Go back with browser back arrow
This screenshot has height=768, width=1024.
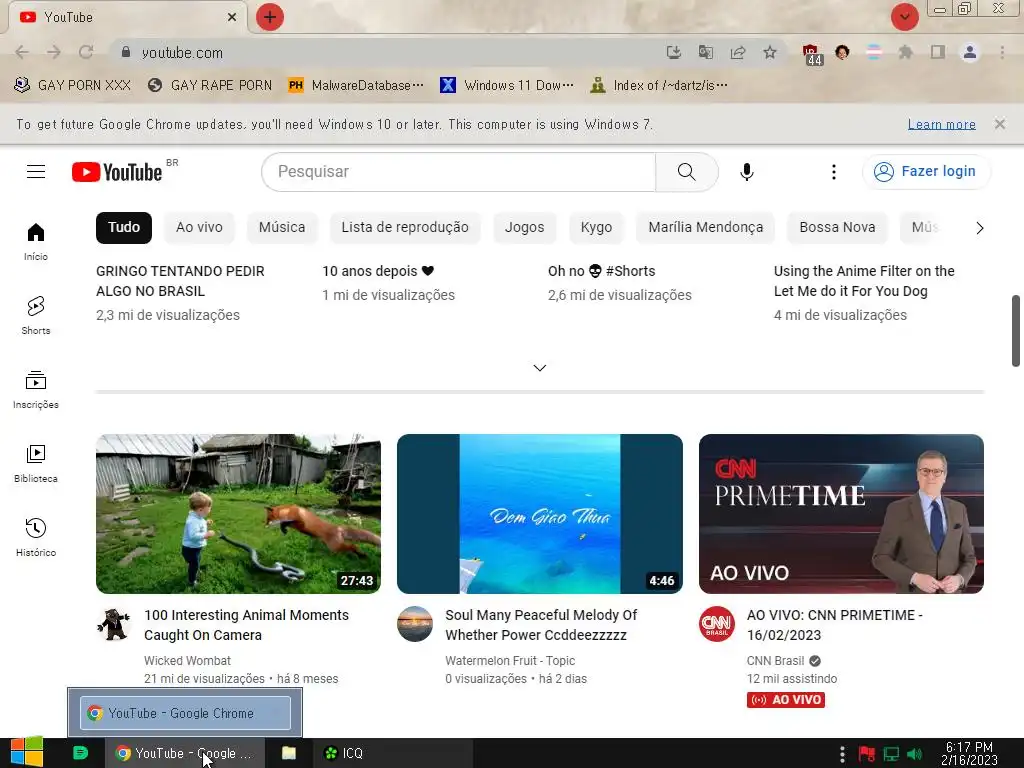tap(22, 52)
